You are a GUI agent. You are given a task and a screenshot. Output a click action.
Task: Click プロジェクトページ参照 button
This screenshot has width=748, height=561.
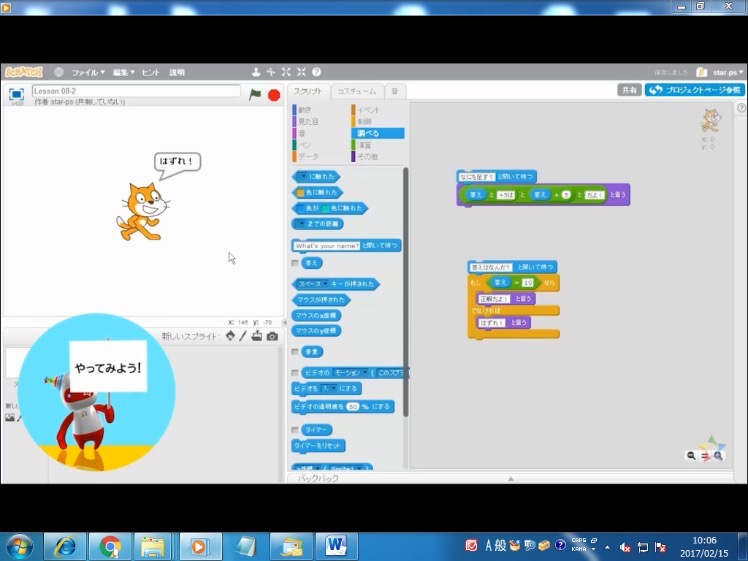tap(694, 90)
